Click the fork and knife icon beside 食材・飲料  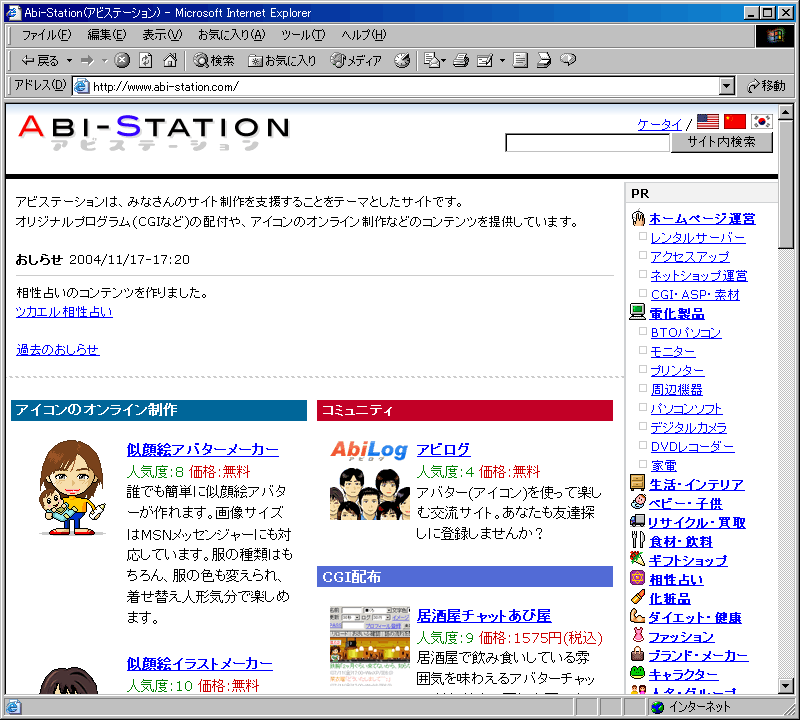tap(638, 540)
